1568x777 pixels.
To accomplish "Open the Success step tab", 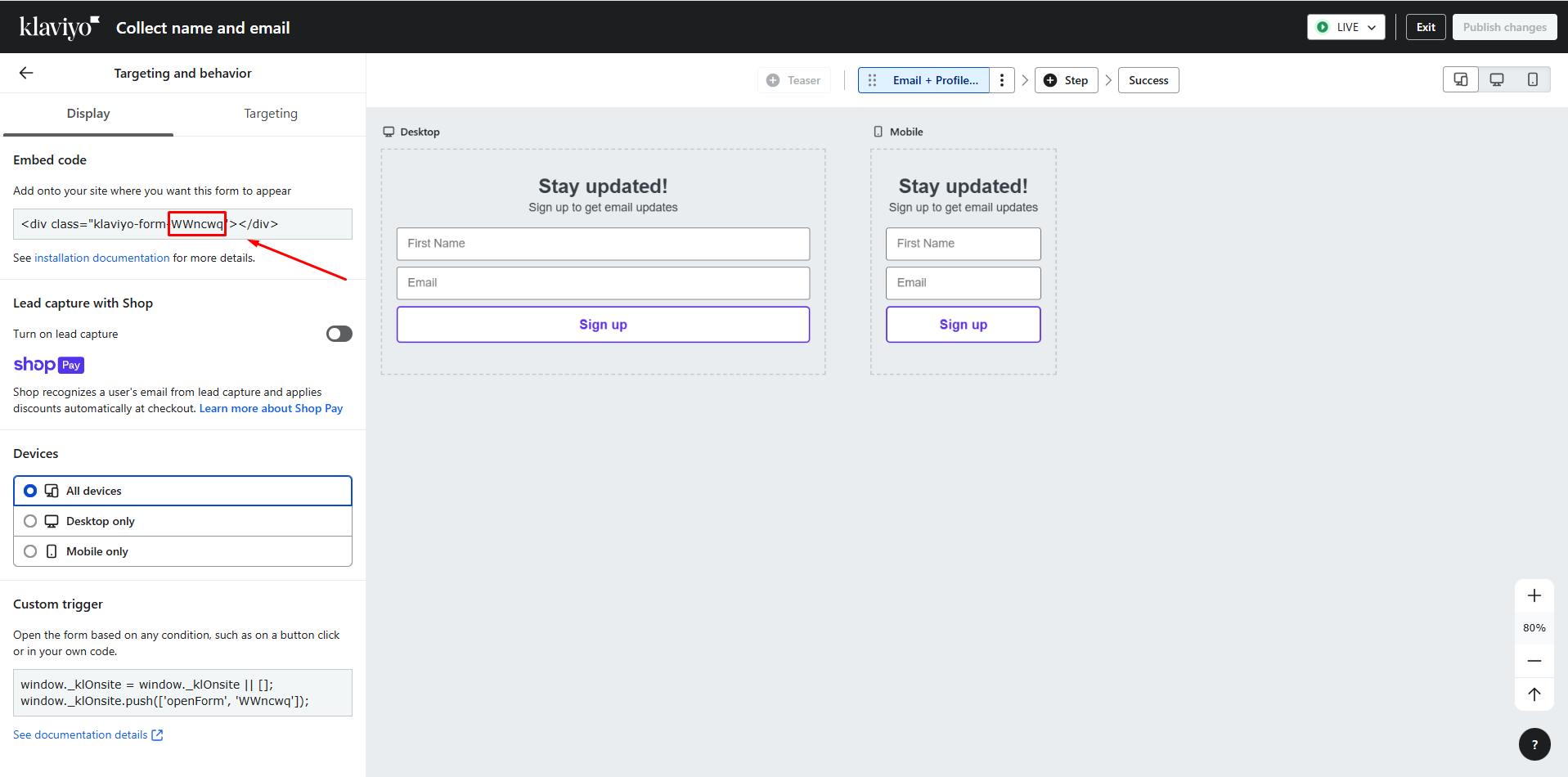I will tap(1148, 80).
